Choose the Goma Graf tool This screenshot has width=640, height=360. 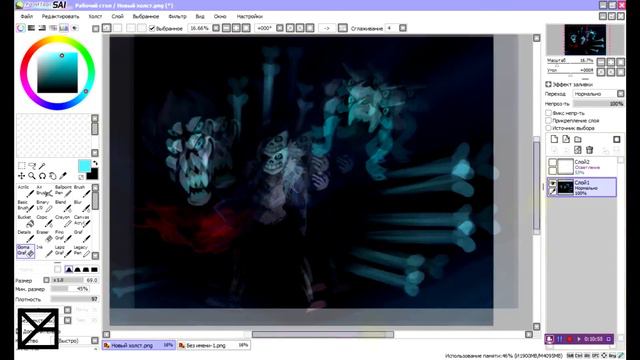pos(25,251)
